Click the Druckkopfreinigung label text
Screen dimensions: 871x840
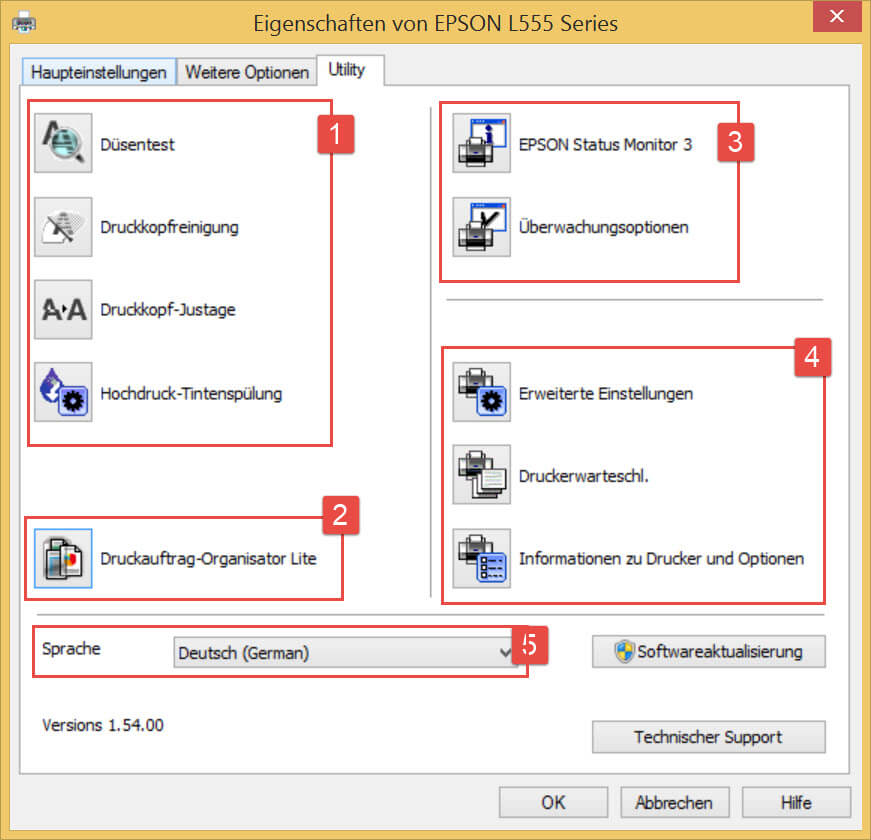tap(169, 227)
